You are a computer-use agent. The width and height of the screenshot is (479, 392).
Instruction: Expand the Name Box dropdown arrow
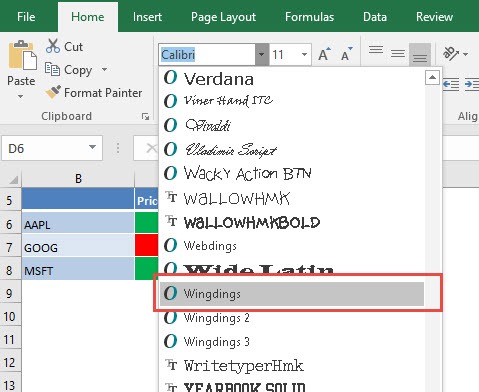pos(92,147)
